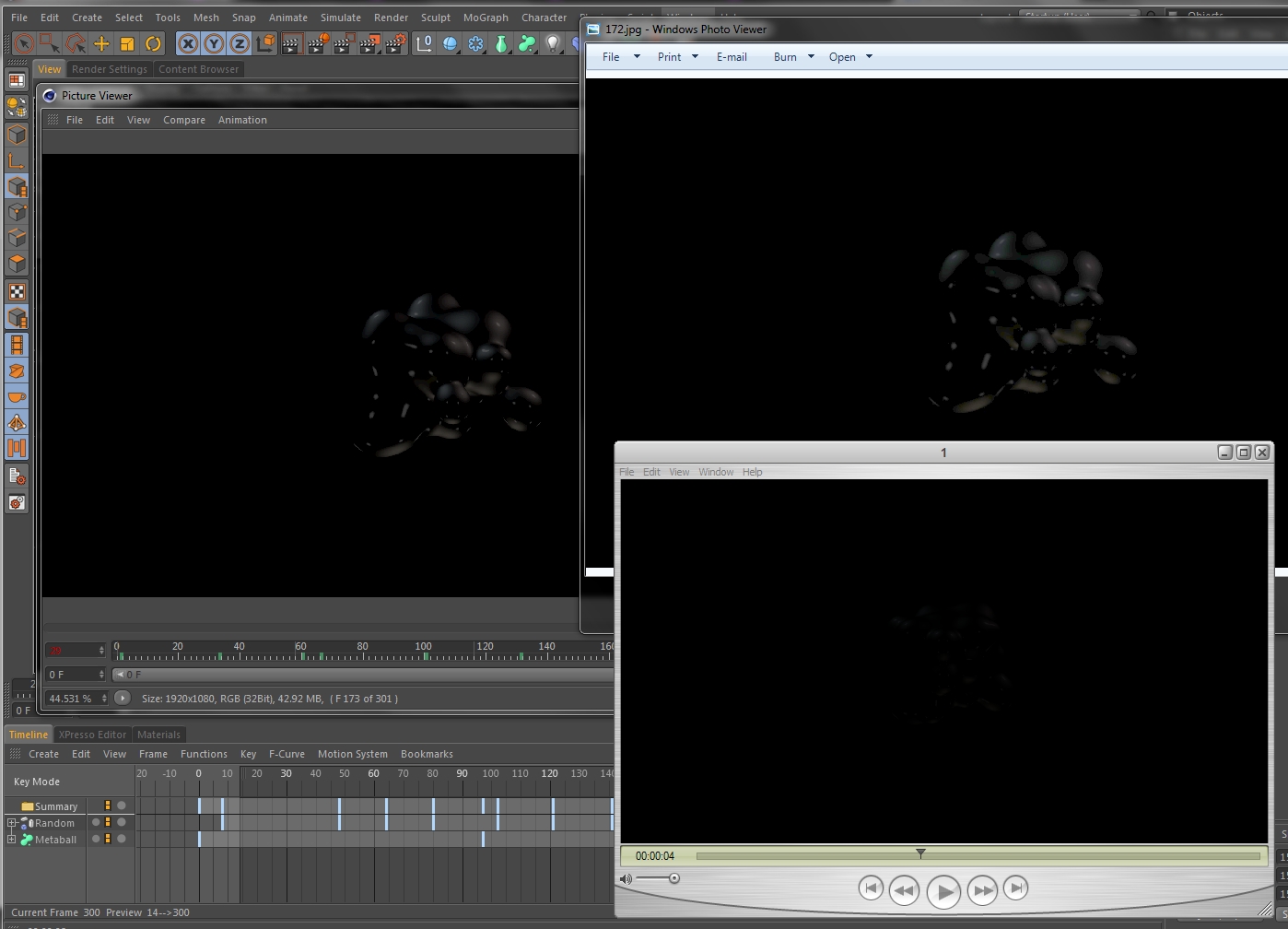
Task: Jump to movie start in QuickTime
Action: pos(870,888)
